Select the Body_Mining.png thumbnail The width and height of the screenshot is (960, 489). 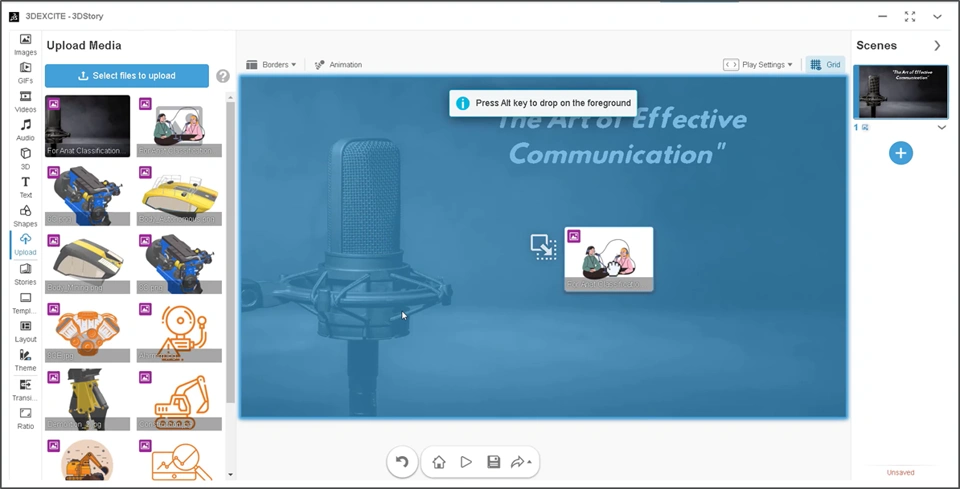tap(88, 263)
